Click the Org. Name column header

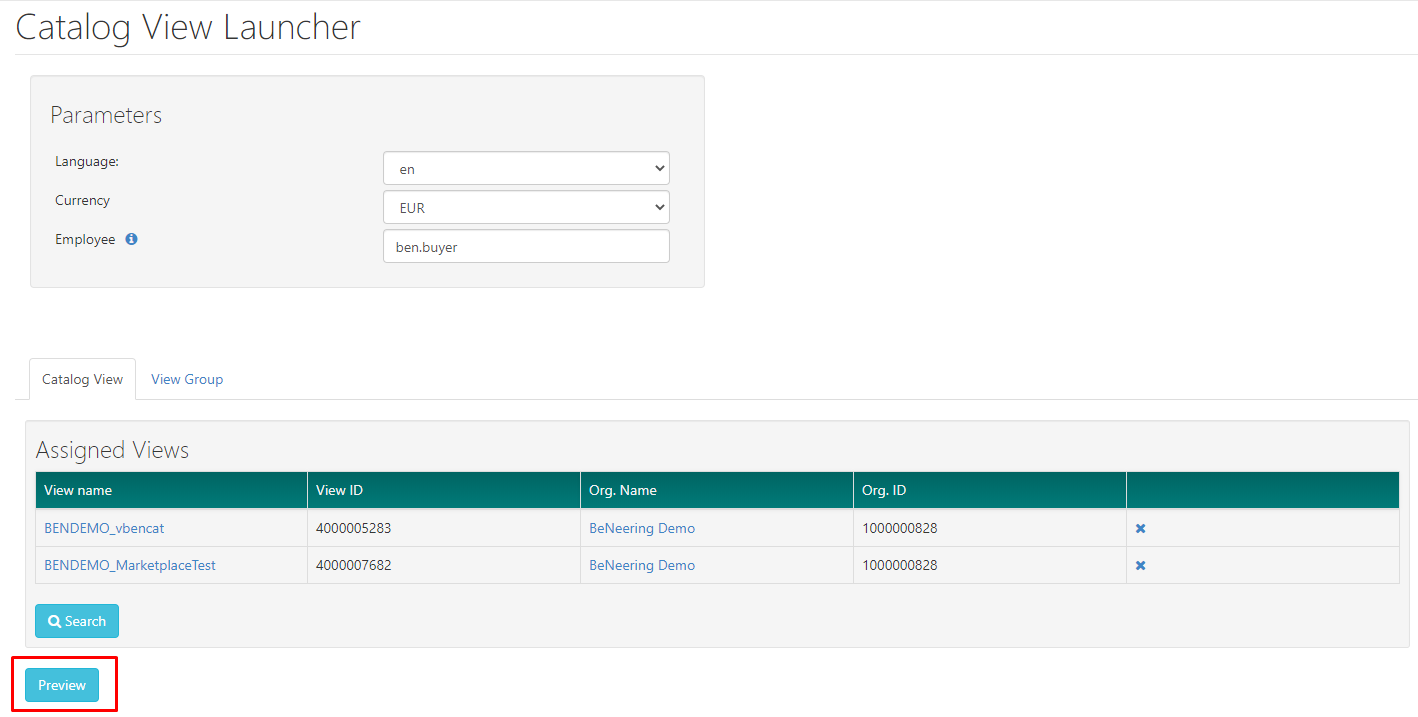click(x=622, y=490)
